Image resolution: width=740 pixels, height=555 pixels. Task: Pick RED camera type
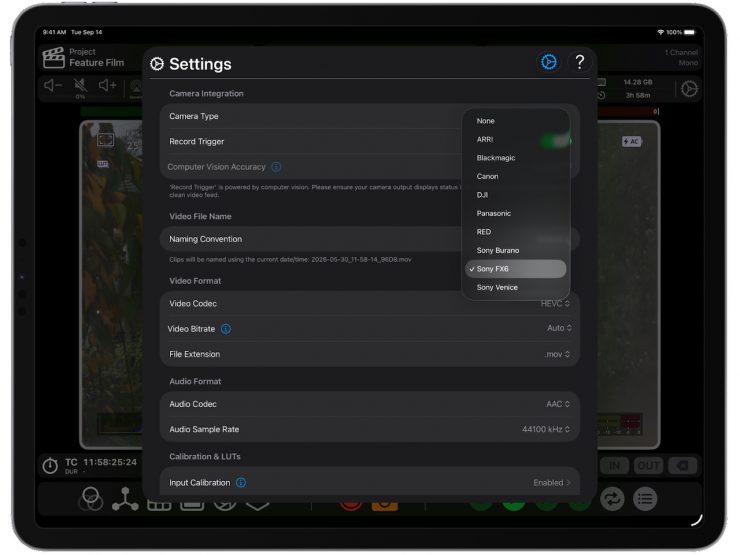(515, 232)
